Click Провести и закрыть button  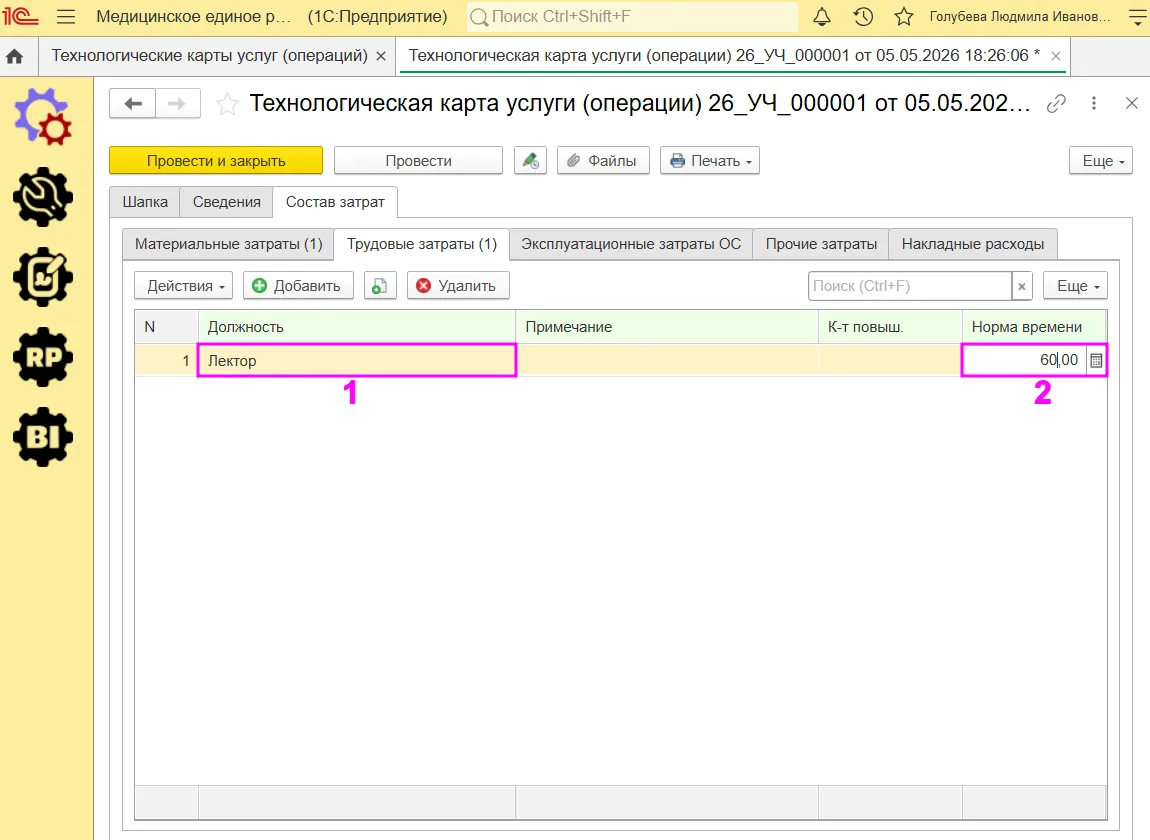pos(216,161)
